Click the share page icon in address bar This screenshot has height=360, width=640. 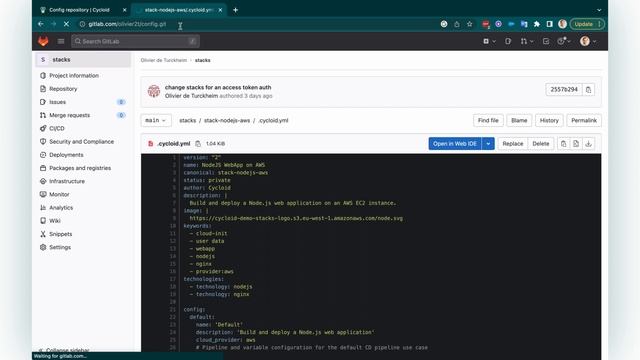457,24
